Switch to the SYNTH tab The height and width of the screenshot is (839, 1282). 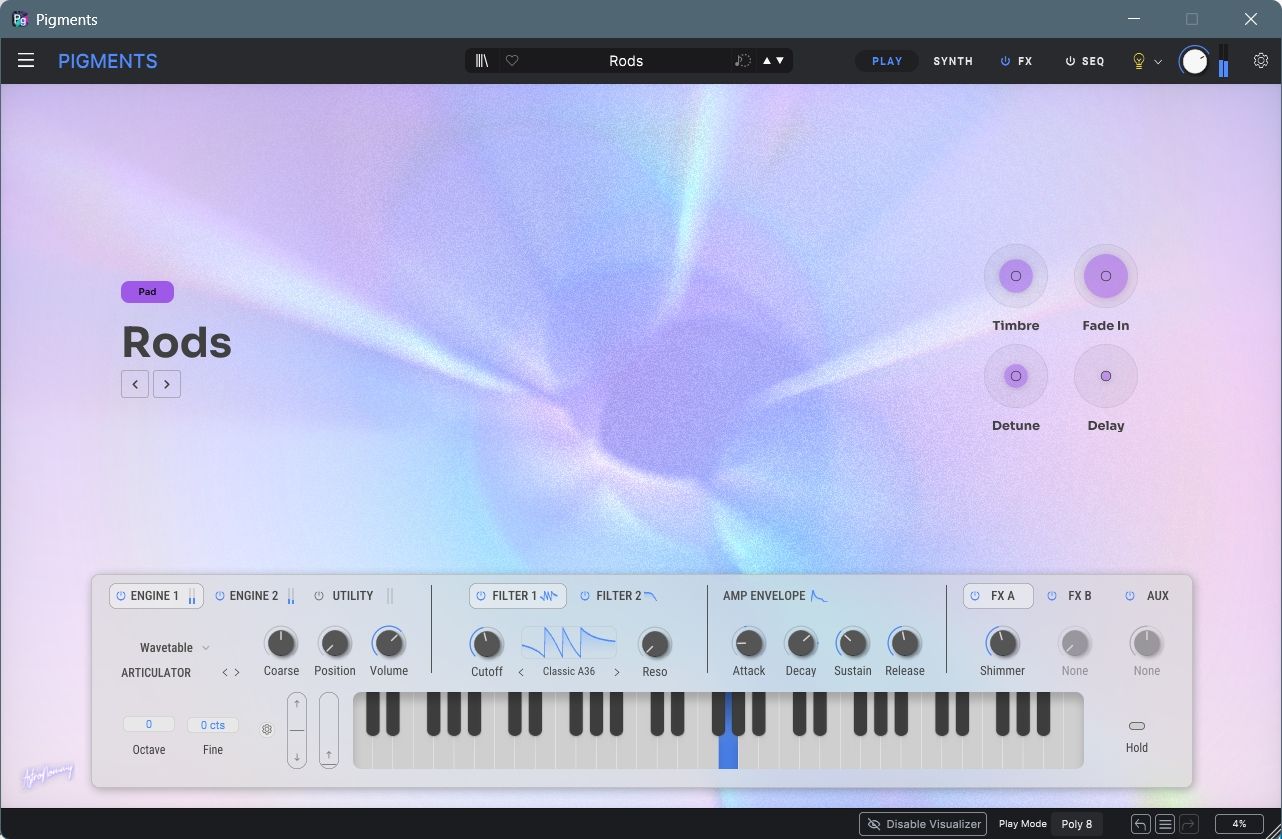[x=952, y=61]
